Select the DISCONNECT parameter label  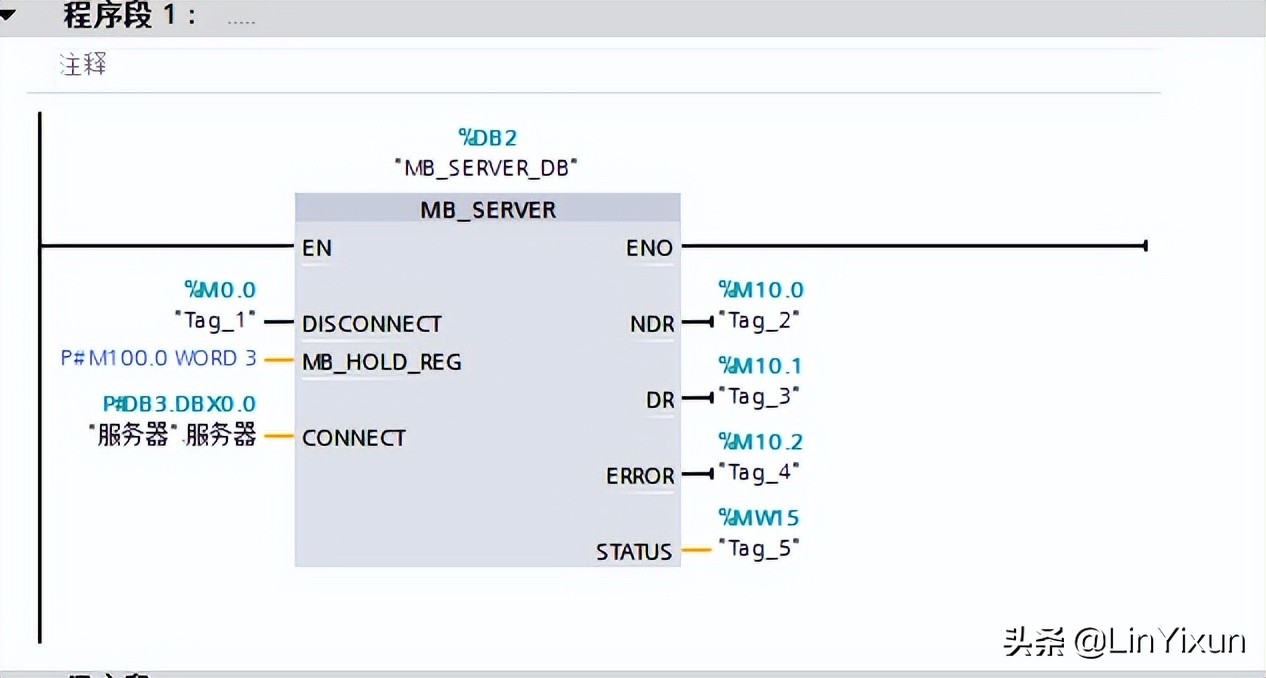pos(371,324)
